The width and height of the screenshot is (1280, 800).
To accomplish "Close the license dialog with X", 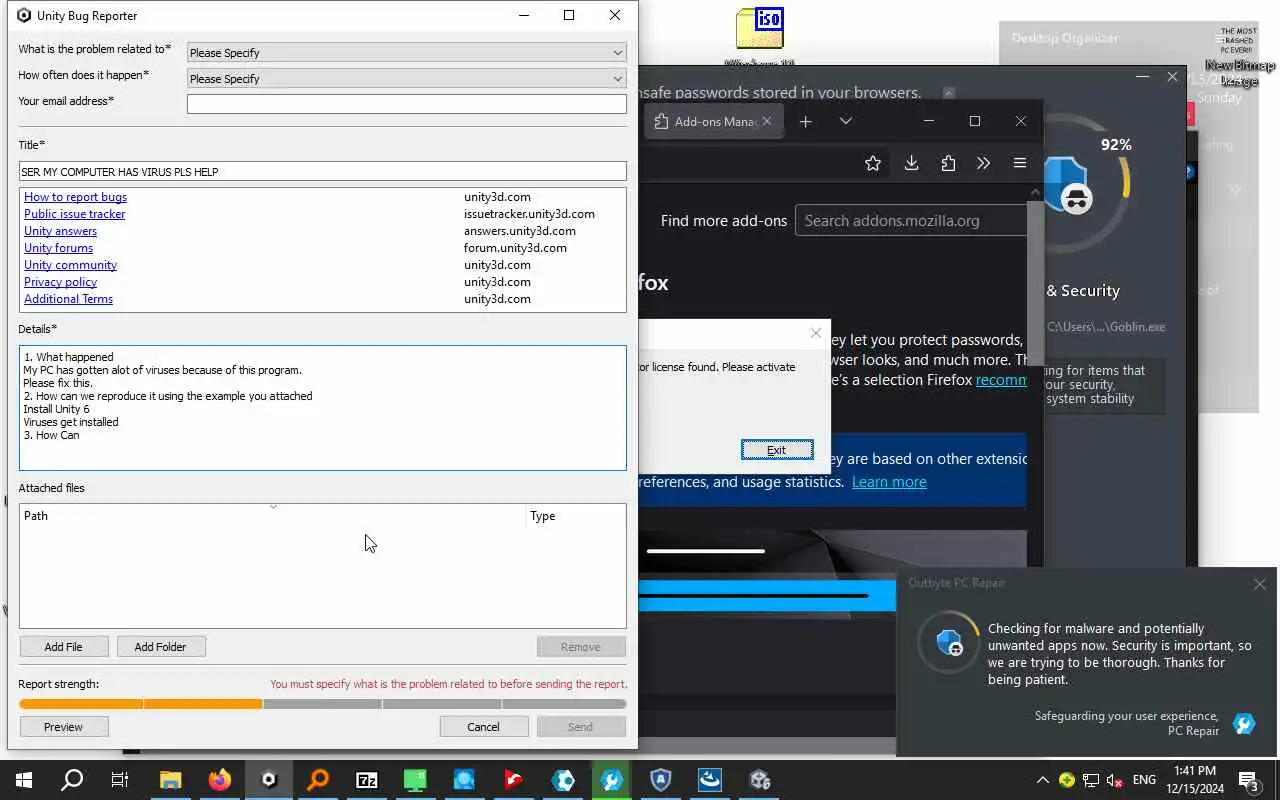I will click(816, 333).
